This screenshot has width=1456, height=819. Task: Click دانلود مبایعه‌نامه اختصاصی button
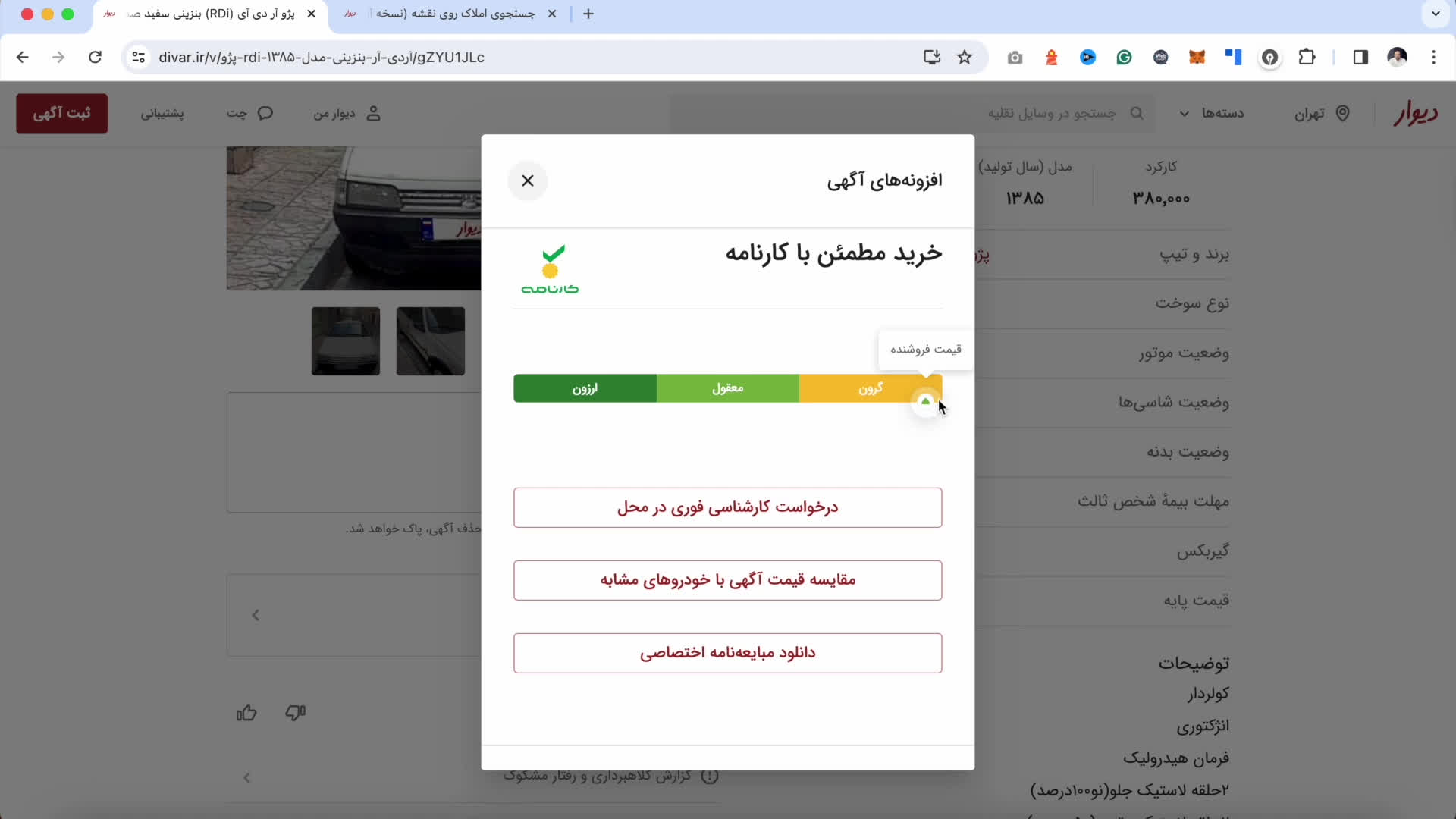tap(728, 653)
